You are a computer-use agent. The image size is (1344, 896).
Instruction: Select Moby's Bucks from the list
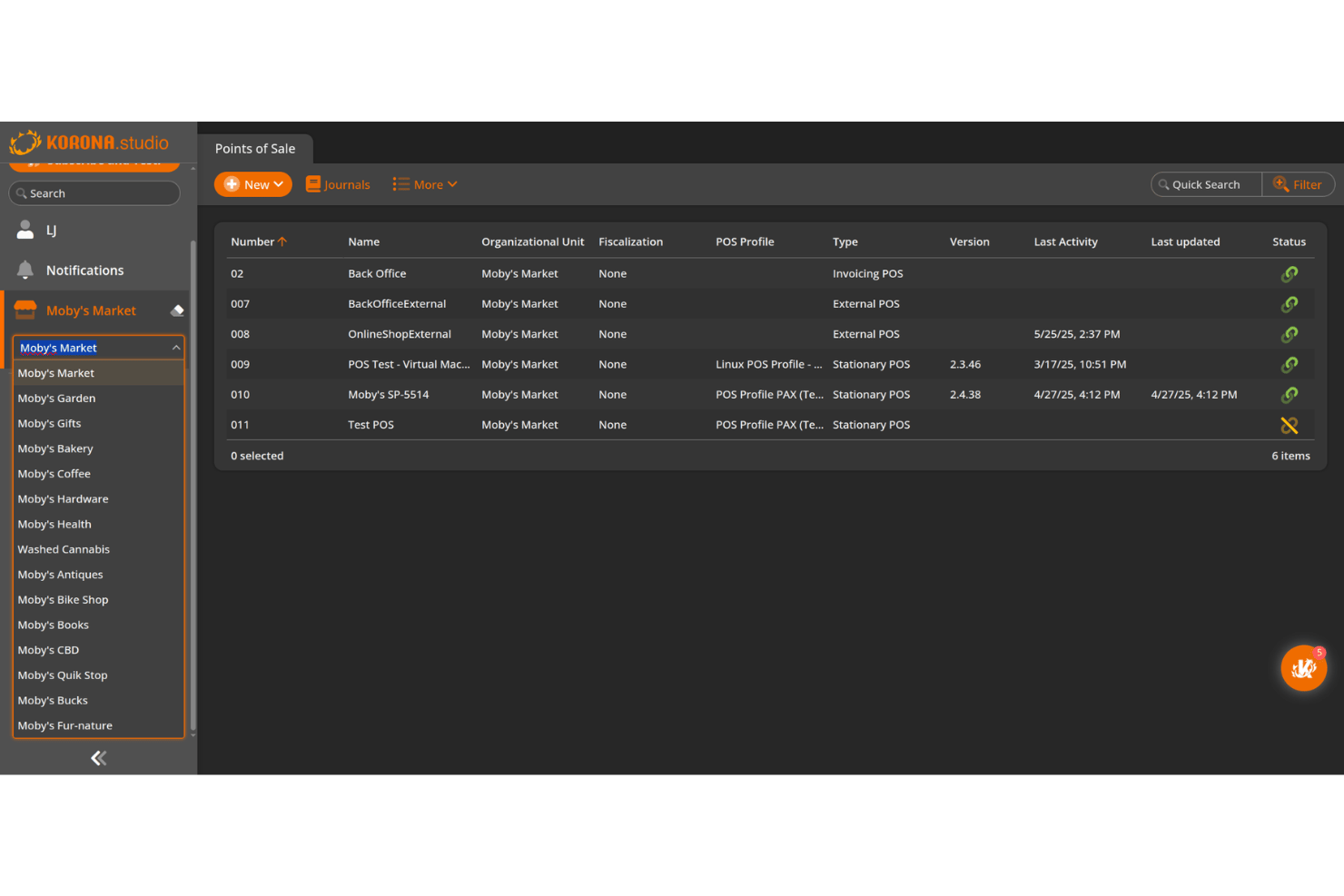(x=99, y=701)
